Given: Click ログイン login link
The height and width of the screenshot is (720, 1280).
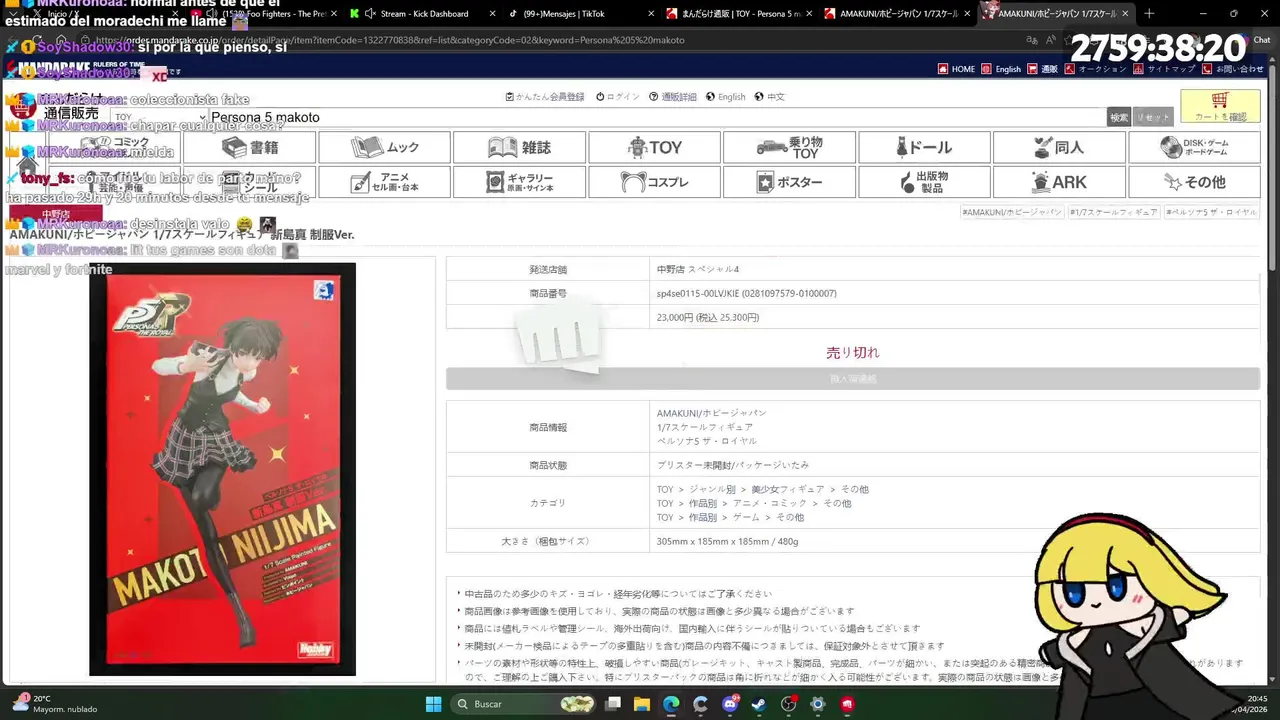Looking at the screenshot, I should point(617,97).
